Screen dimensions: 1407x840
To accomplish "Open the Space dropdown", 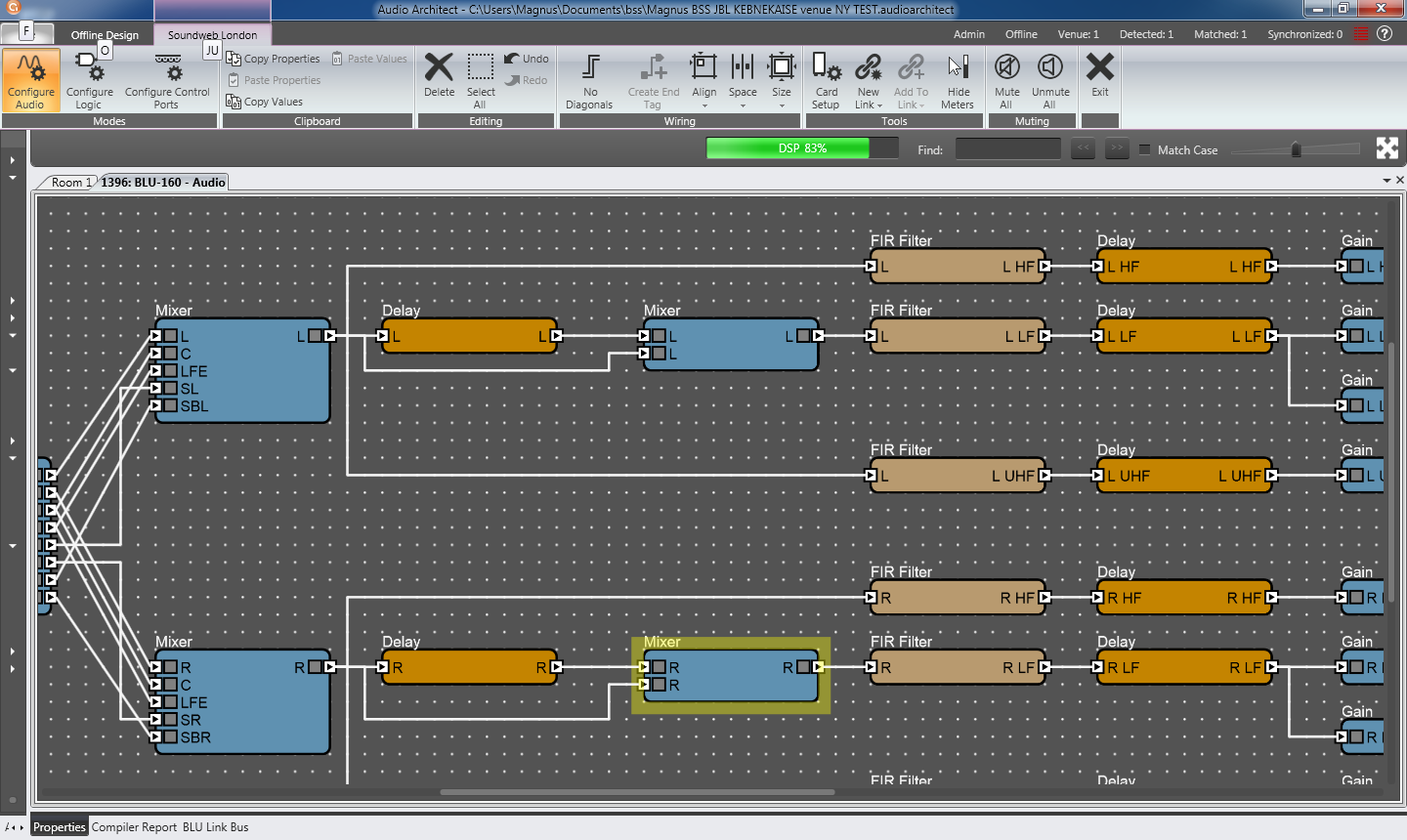I will [x=743, y=80].
